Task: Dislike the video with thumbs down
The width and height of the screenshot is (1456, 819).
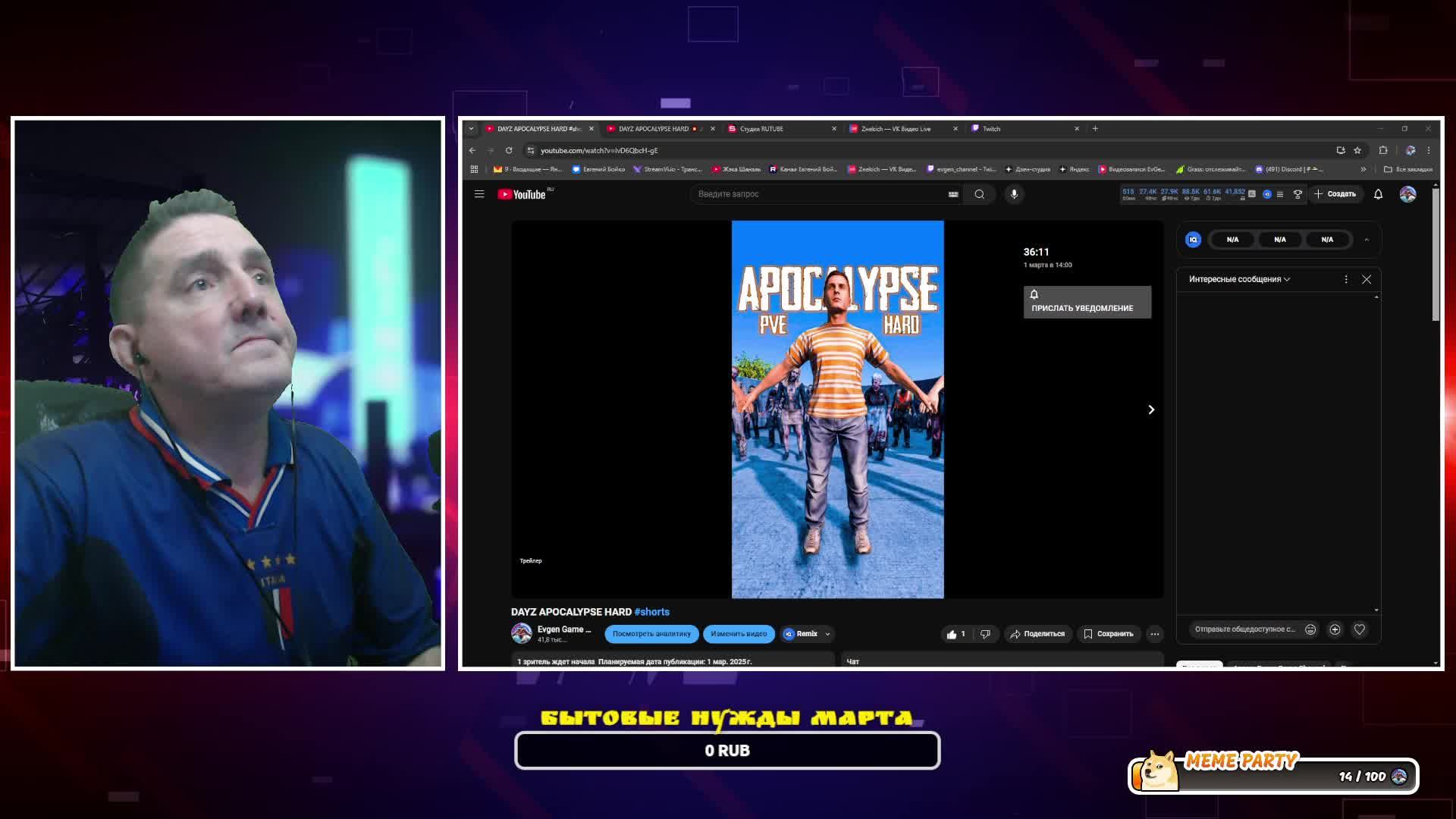Action: click(985, 634)
